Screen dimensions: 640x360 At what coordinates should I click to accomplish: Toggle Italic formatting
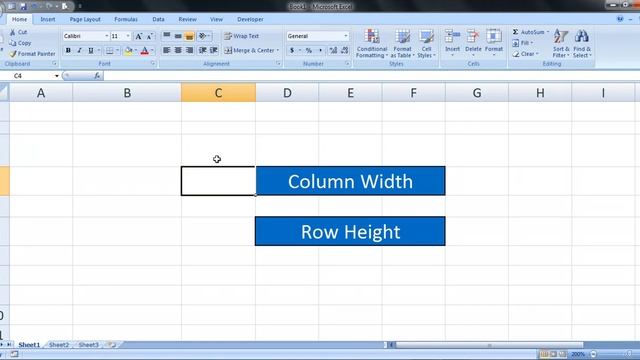79,50
